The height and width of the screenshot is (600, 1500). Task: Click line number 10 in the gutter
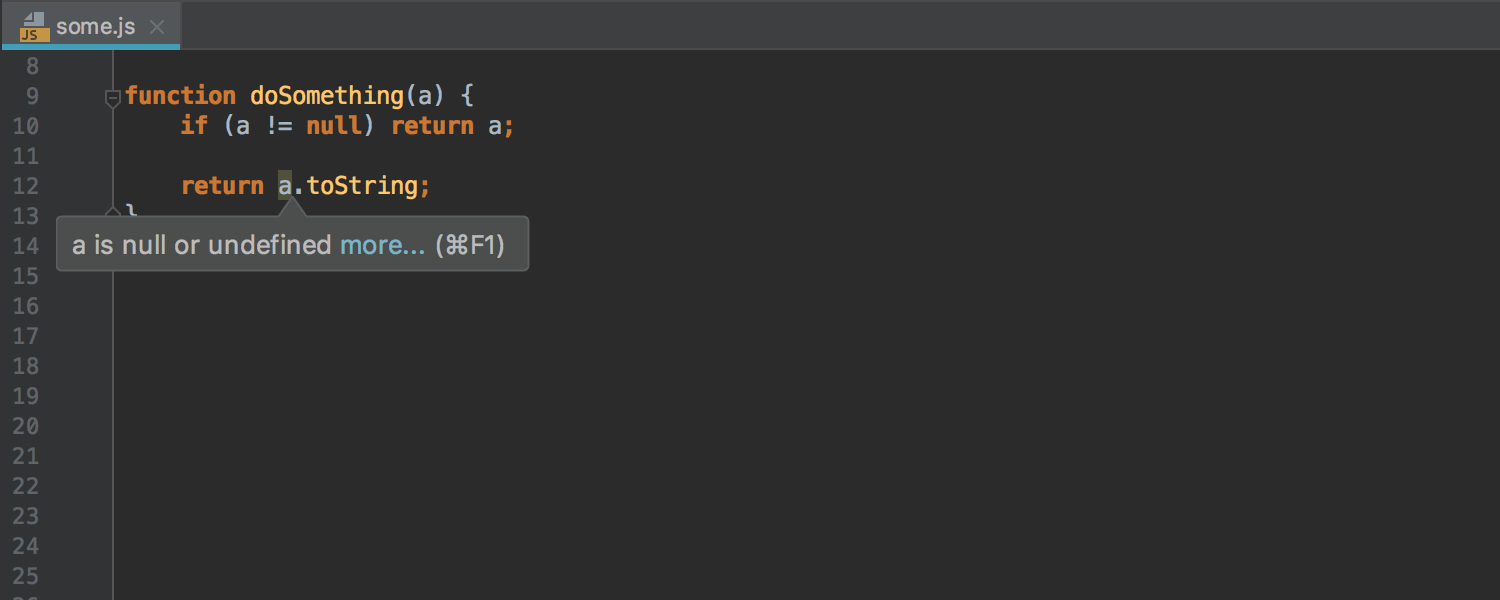click(26, 126)
